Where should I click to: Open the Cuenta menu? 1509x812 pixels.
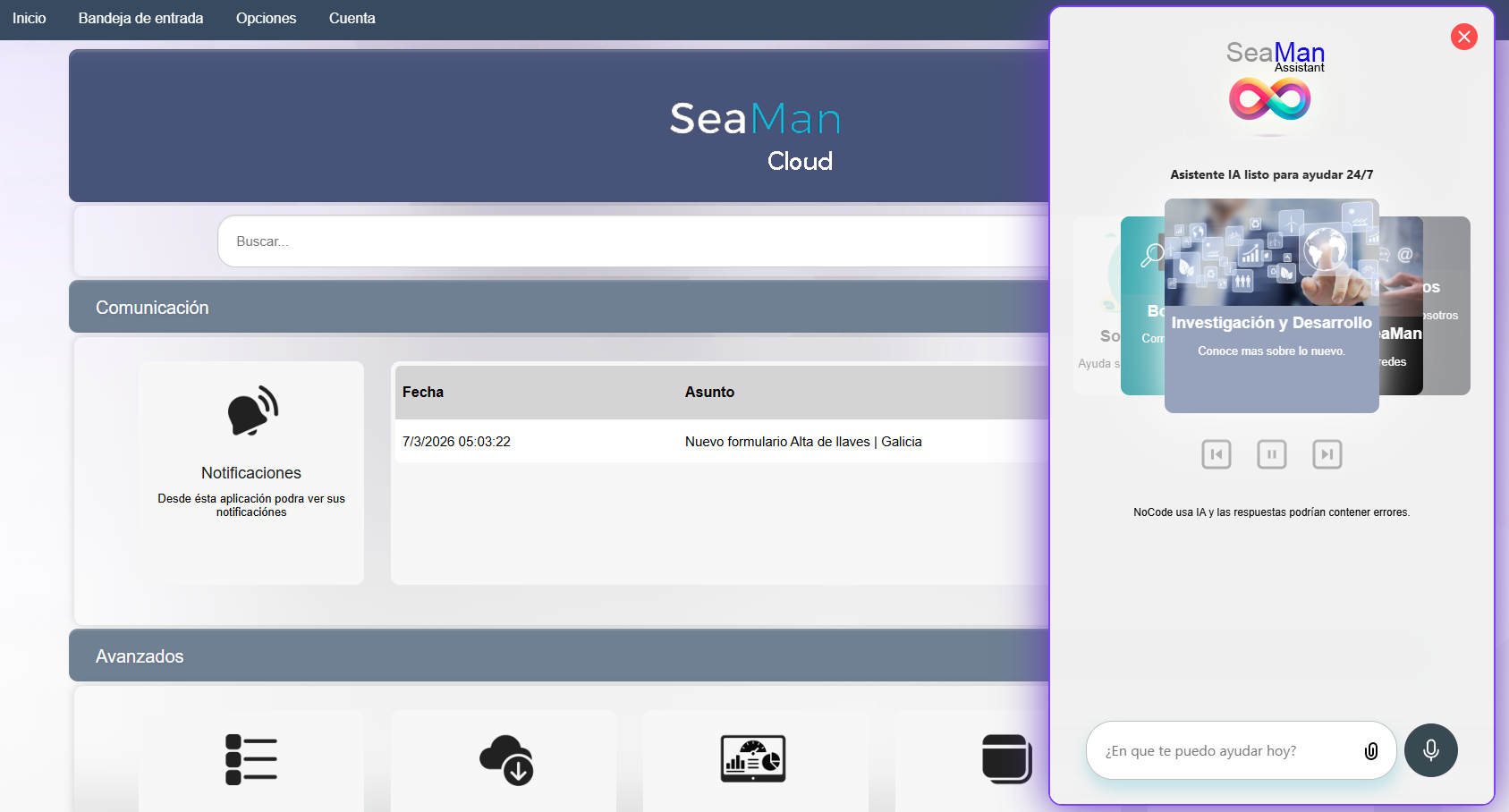[352, 18]
